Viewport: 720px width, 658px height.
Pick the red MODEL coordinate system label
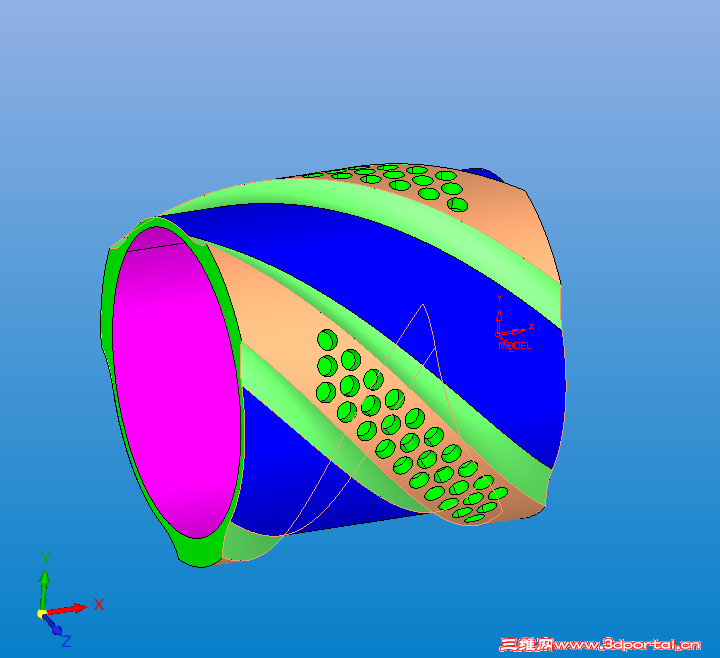[x=515, y=346]
